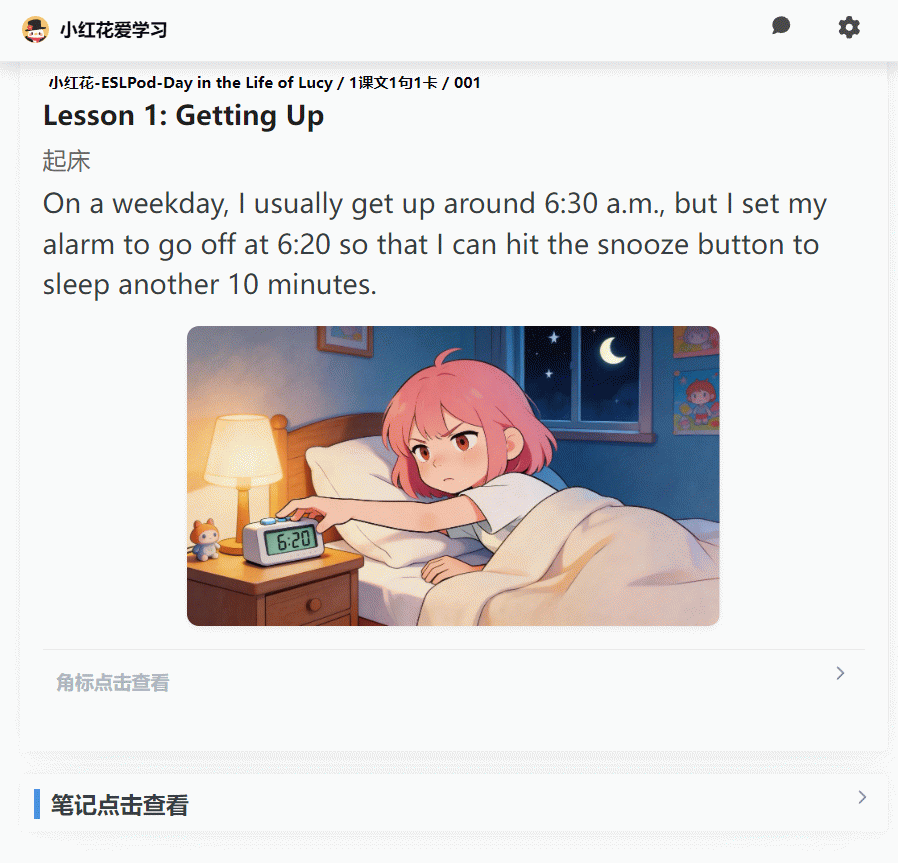Click the 起床 translation text

tap(66, 160)
